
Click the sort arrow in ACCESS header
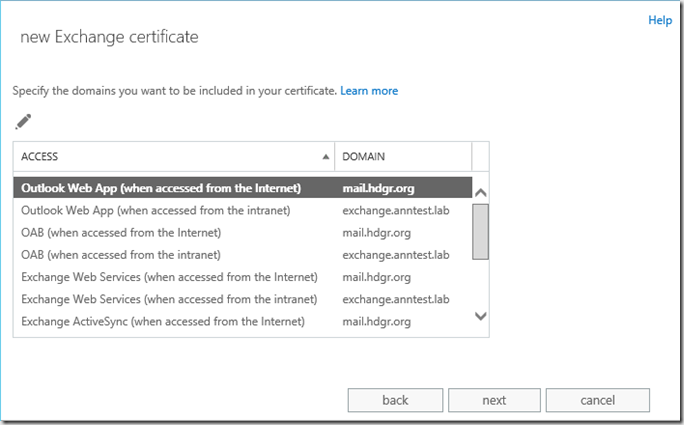tap(326, 157)
